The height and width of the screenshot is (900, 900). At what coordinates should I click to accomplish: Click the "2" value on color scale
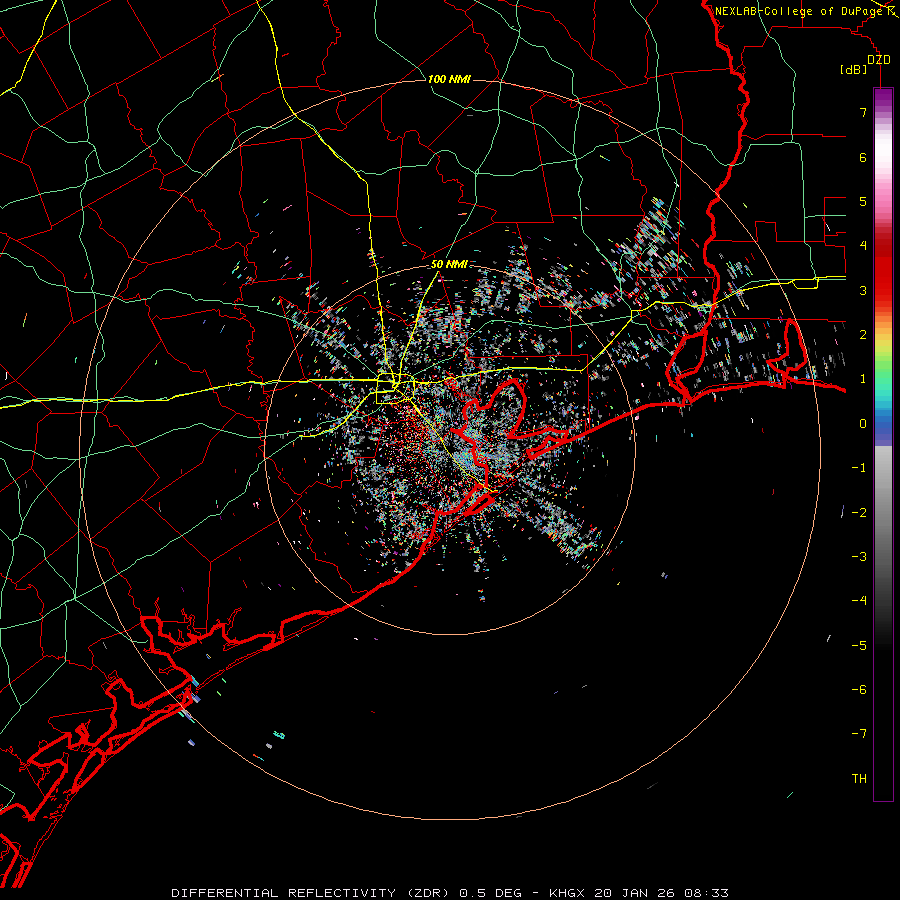[x=863, y=335]
